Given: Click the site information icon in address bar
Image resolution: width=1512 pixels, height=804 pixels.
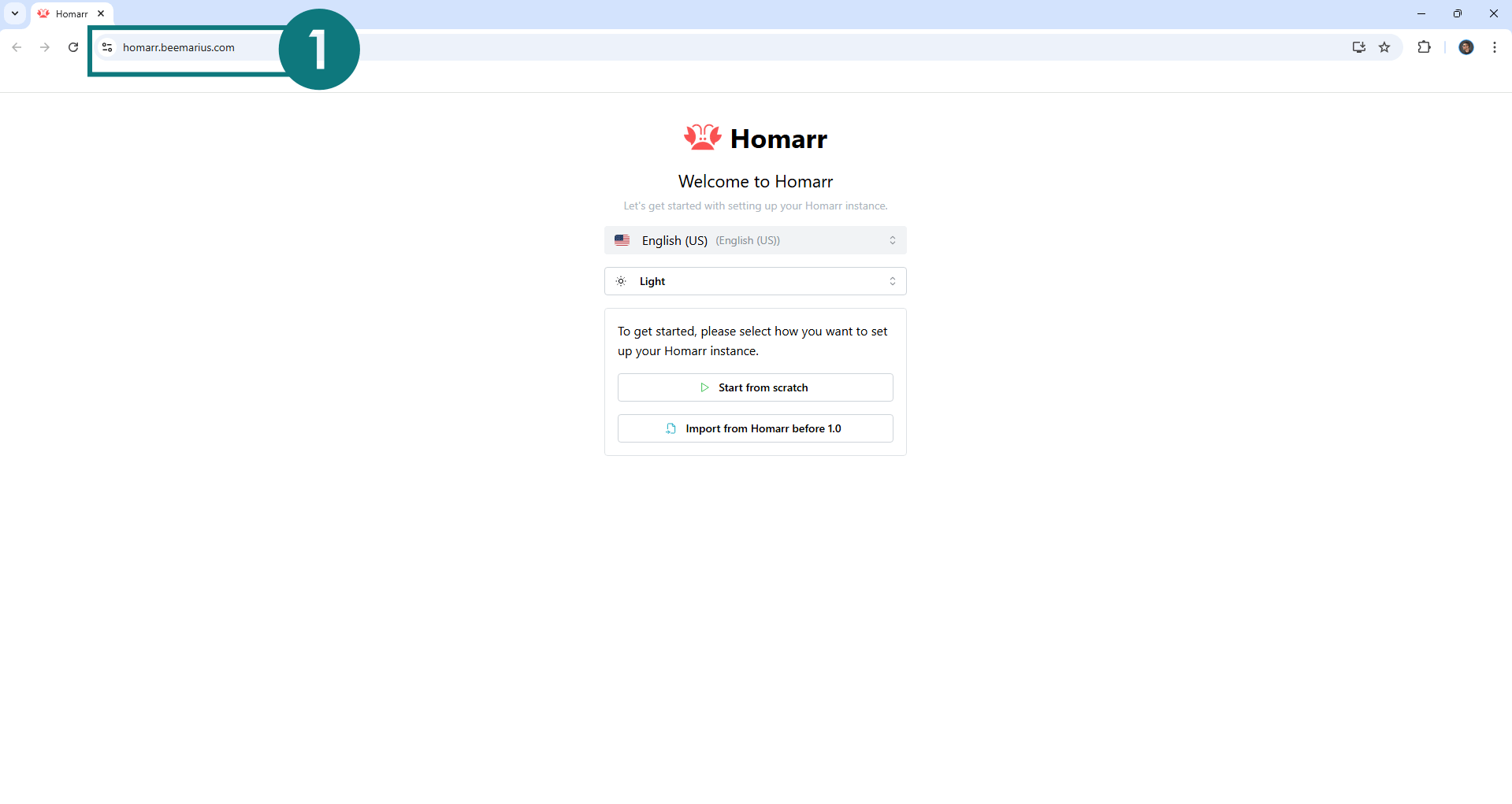Looking at the screenshot, I should click(107, 47).
